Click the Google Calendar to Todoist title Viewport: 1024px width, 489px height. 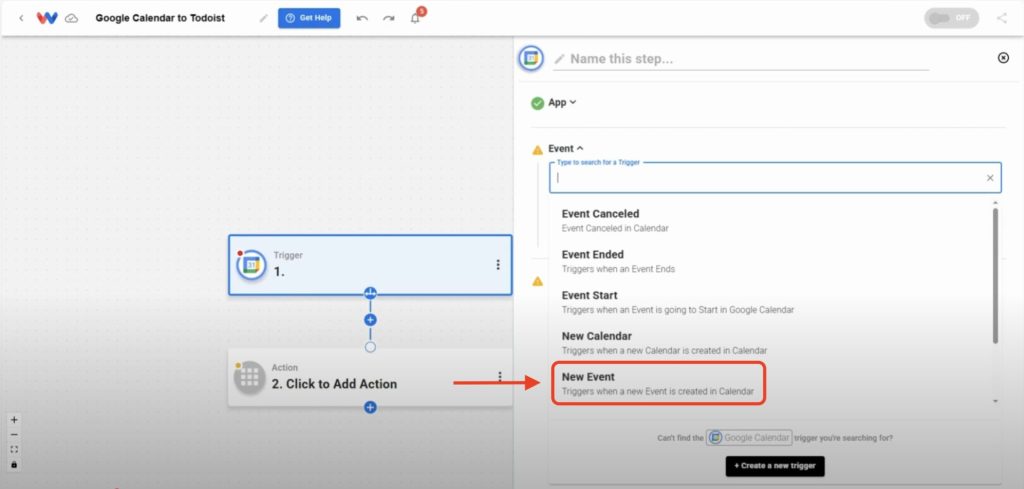point(160,18)
